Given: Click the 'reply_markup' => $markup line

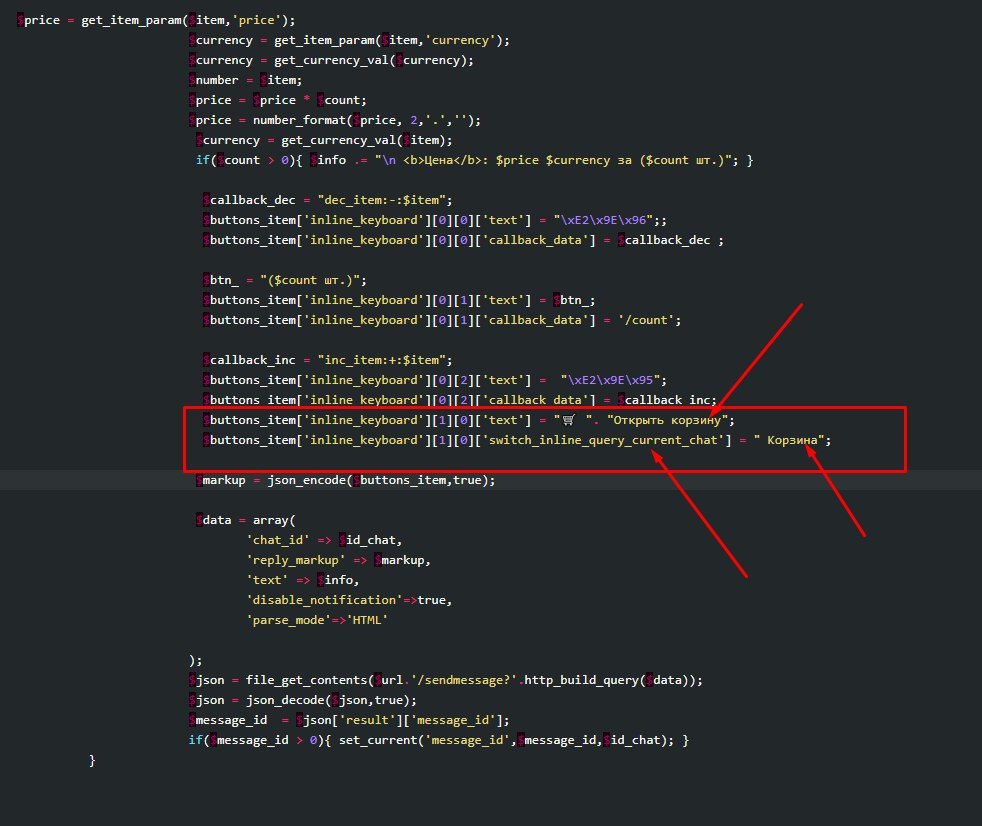Looking at the screenshot, I should pyautogui.click(x=338, y=561).
